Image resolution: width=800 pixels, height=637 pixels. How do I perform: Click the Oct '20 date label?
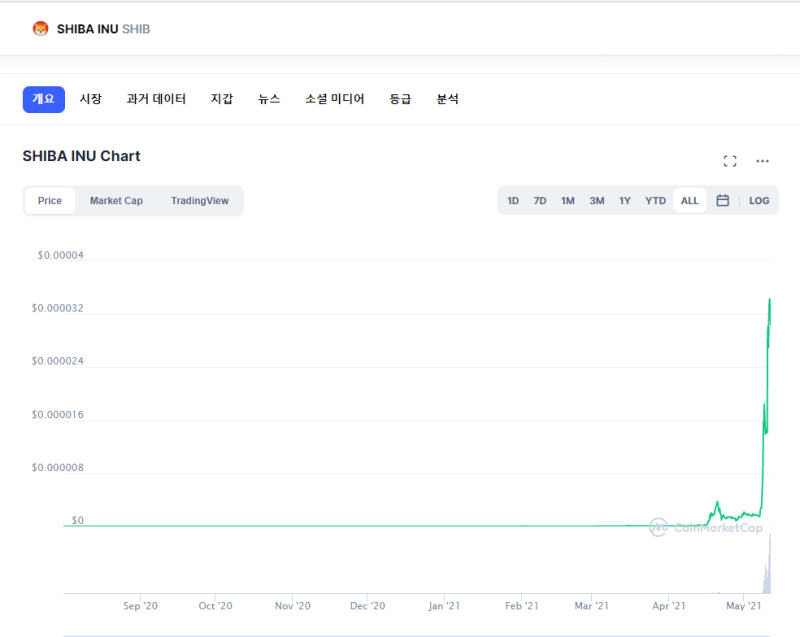click(215, 606)
